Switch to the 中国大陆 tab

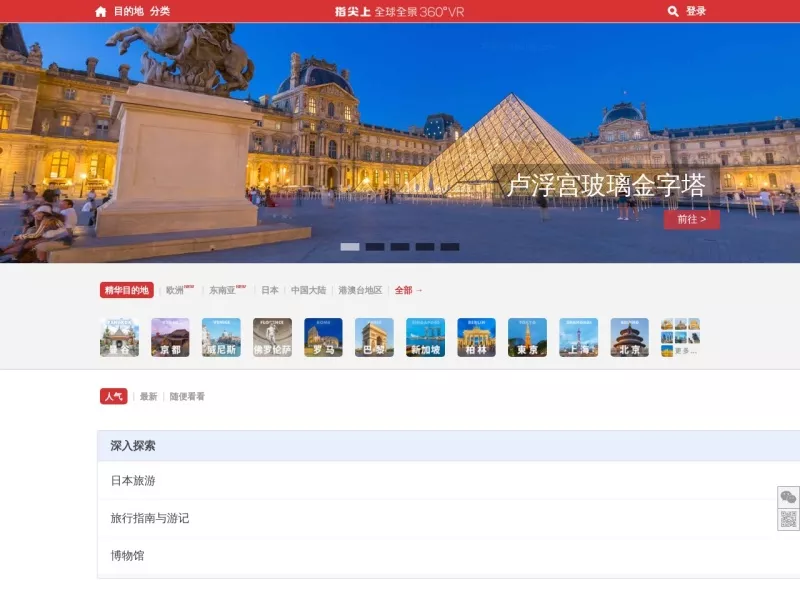tap(308, 290)
